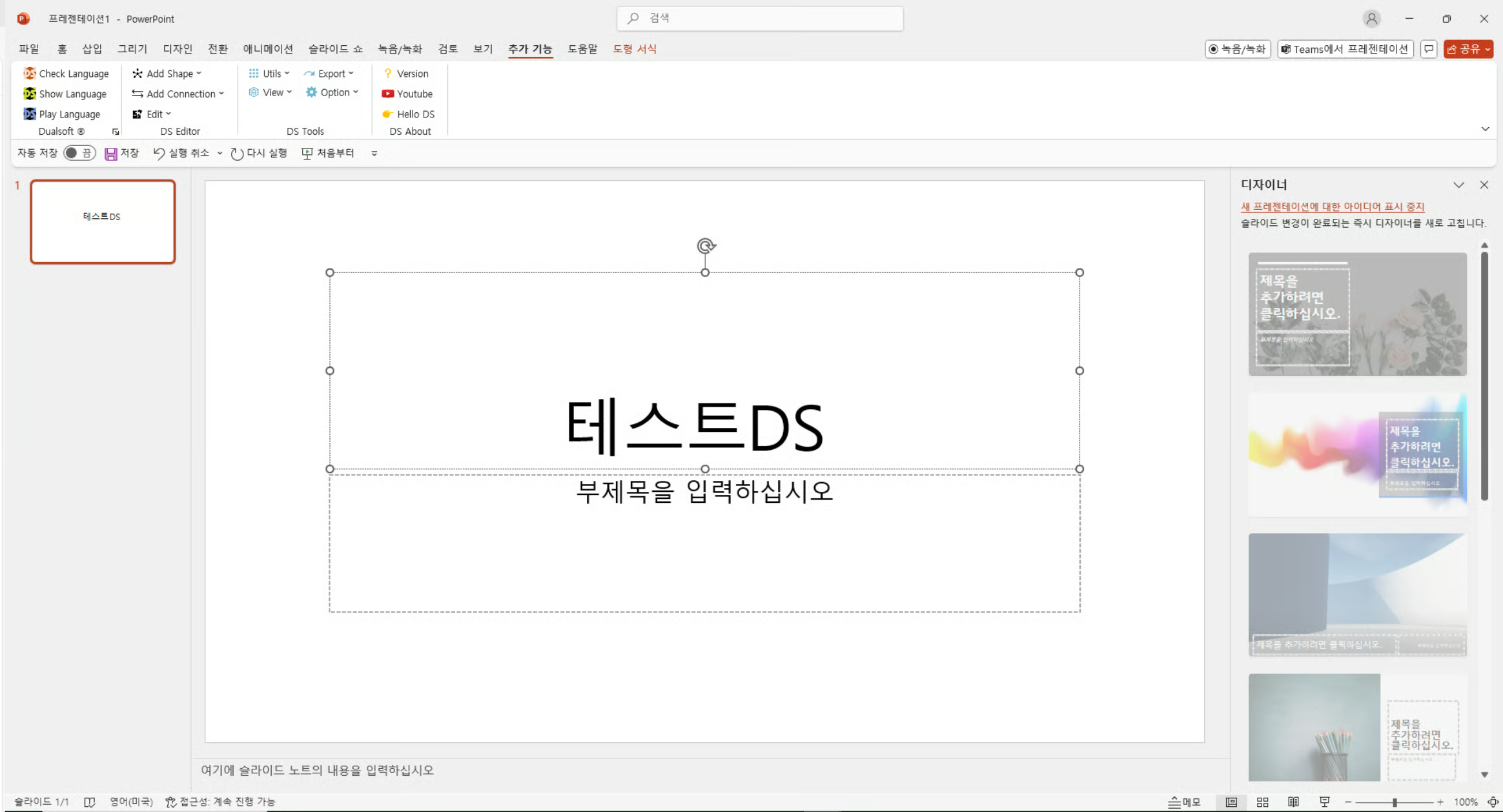Viewport: 1503px width, 812px height.
Task: Toggle the Notes (메모) pane button
Action: (x=1185, y=802)
